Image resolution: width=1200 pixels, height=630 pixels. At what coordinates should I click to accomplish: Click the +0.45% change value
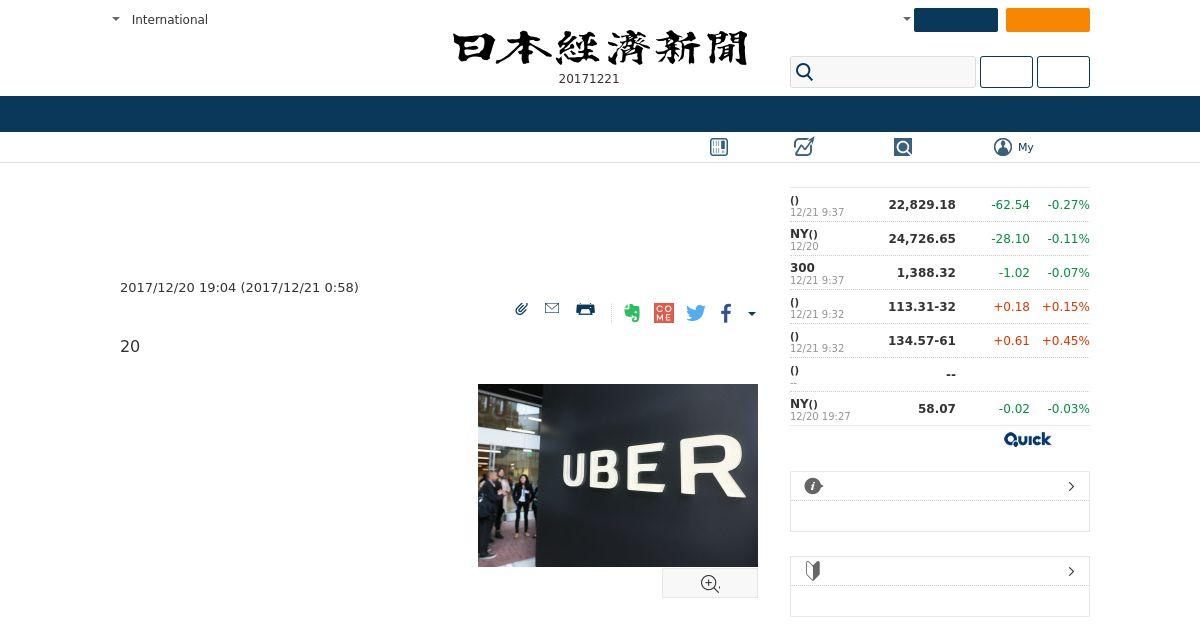tap(1066, 341)
